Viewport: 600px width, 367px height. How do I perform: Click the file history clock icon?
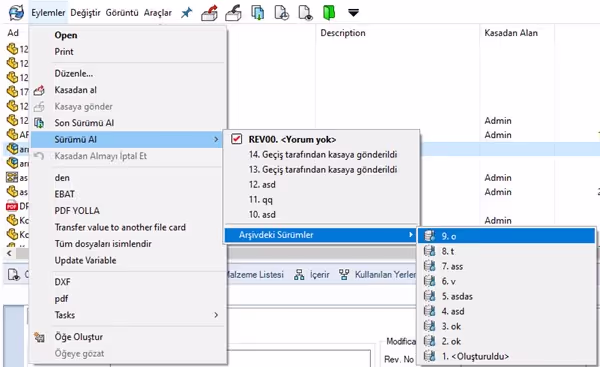[282, 13]
